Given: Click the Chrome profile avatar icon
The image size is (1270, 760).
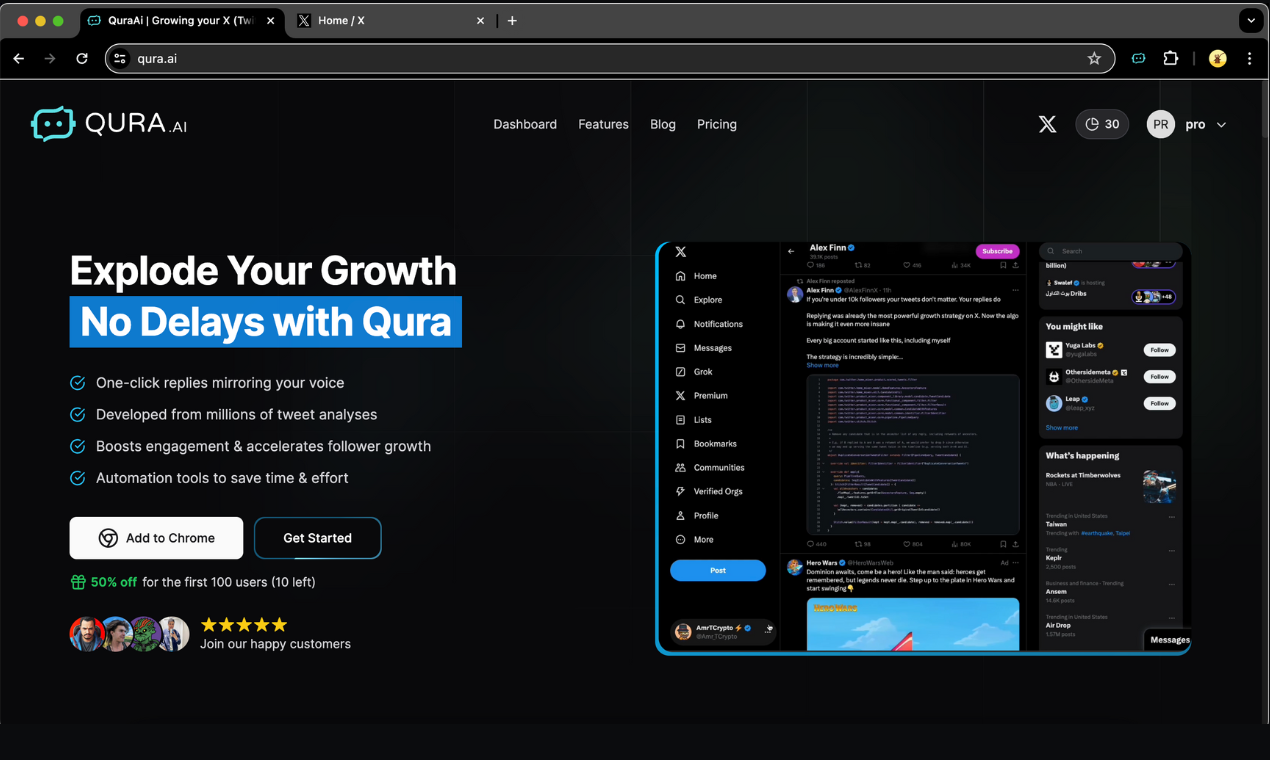Looking at the screenshot, I should click(1217, 58).
